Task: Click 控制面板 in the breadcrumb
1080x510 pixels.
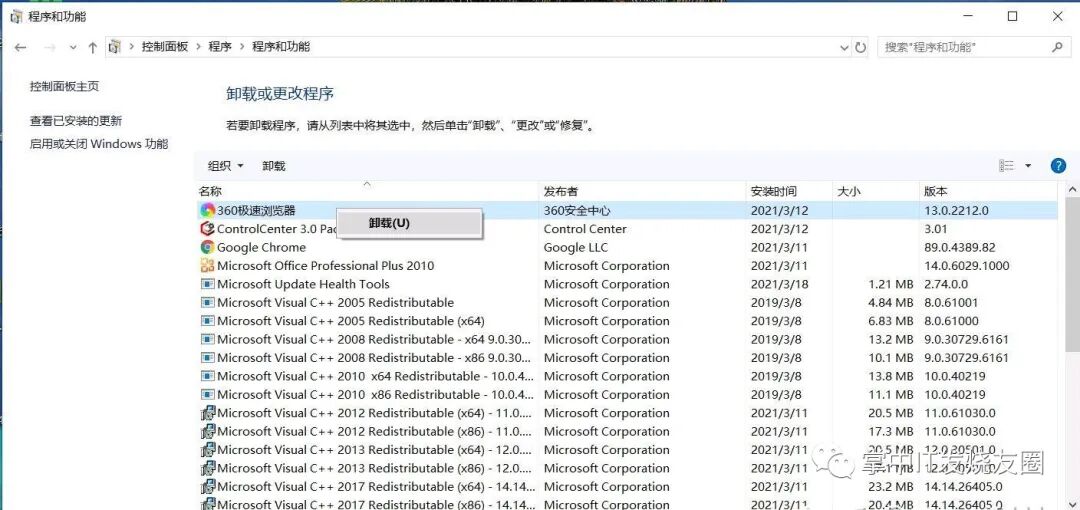Action: pyautogui.click(x=165, y=47)
